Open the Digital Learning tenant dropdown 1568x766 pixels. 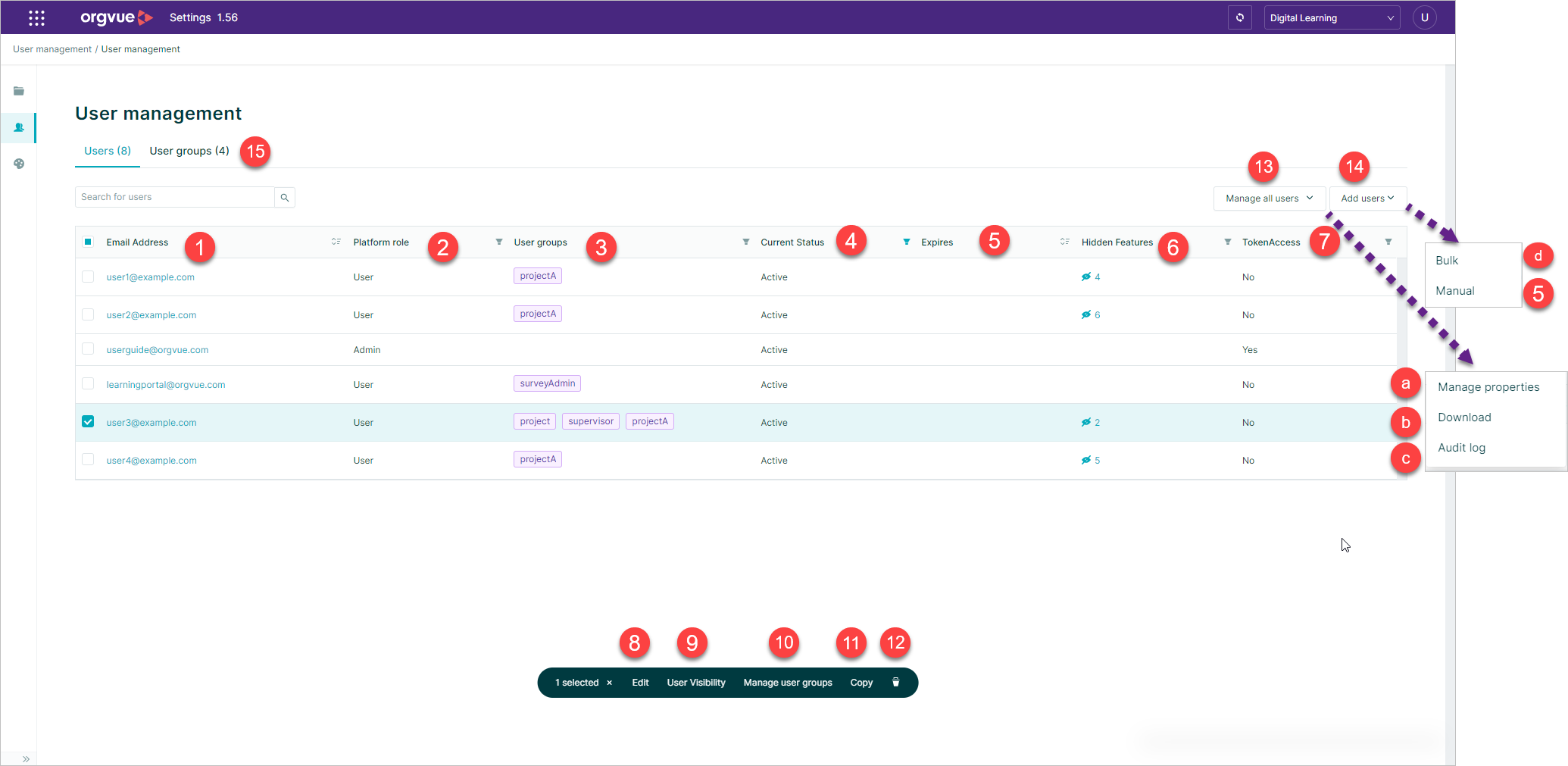[1332, 17]
